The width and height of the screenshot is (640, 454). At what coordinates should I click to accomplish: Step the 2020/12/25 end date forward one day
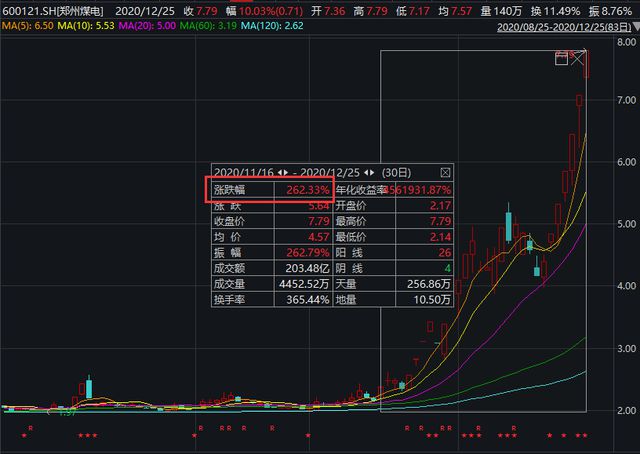coord(372,173)
